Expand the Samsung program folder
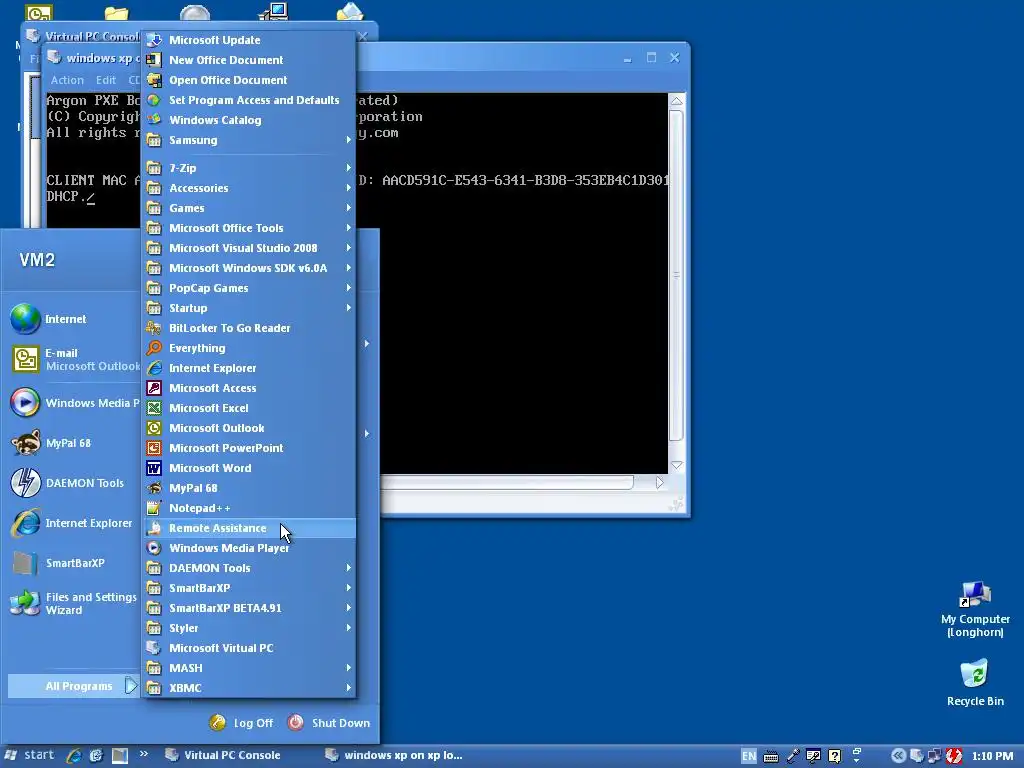 point(249,140)
